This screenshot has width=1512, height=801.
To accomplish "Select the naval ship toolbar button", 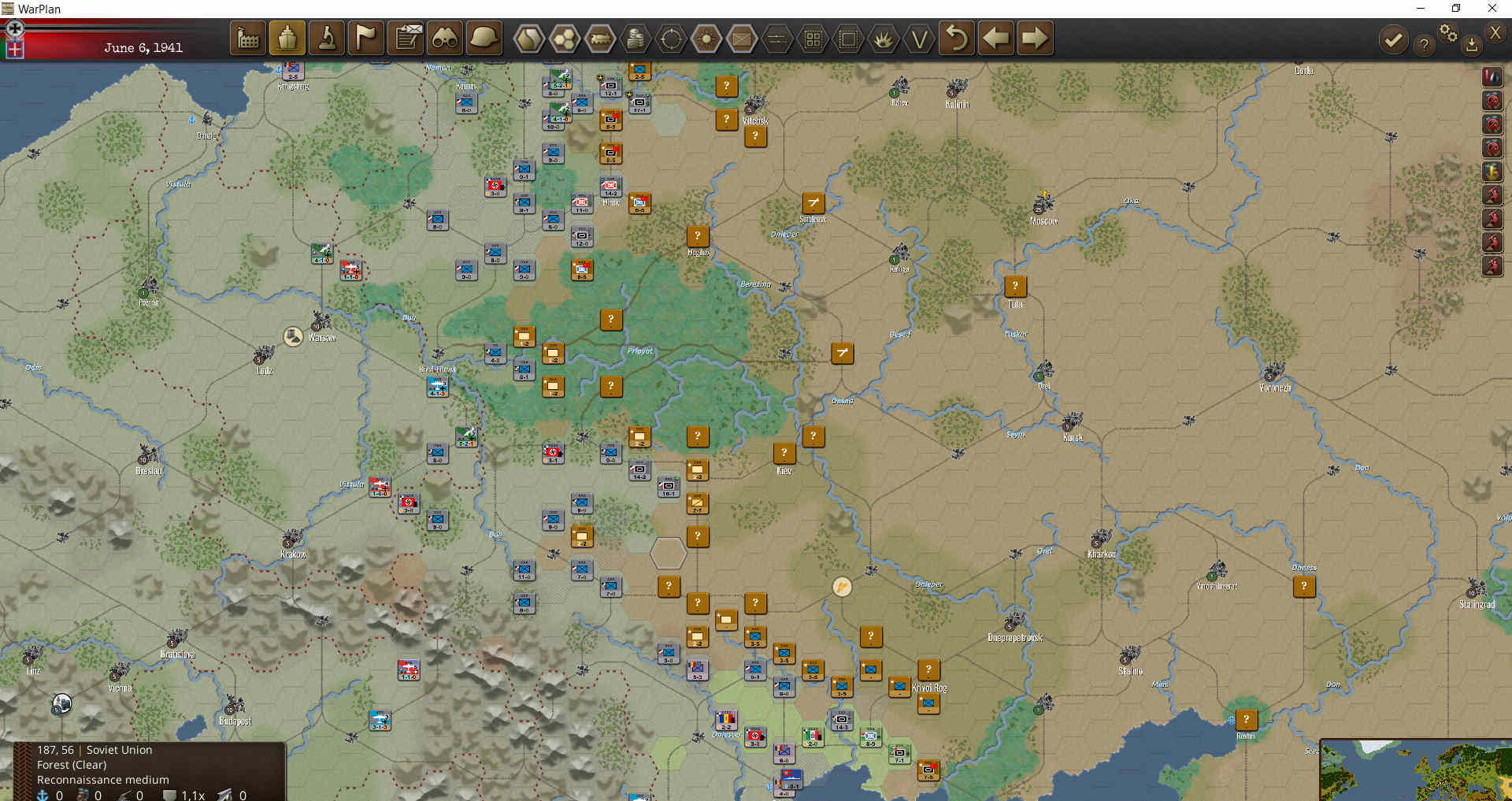I will 287,38.
